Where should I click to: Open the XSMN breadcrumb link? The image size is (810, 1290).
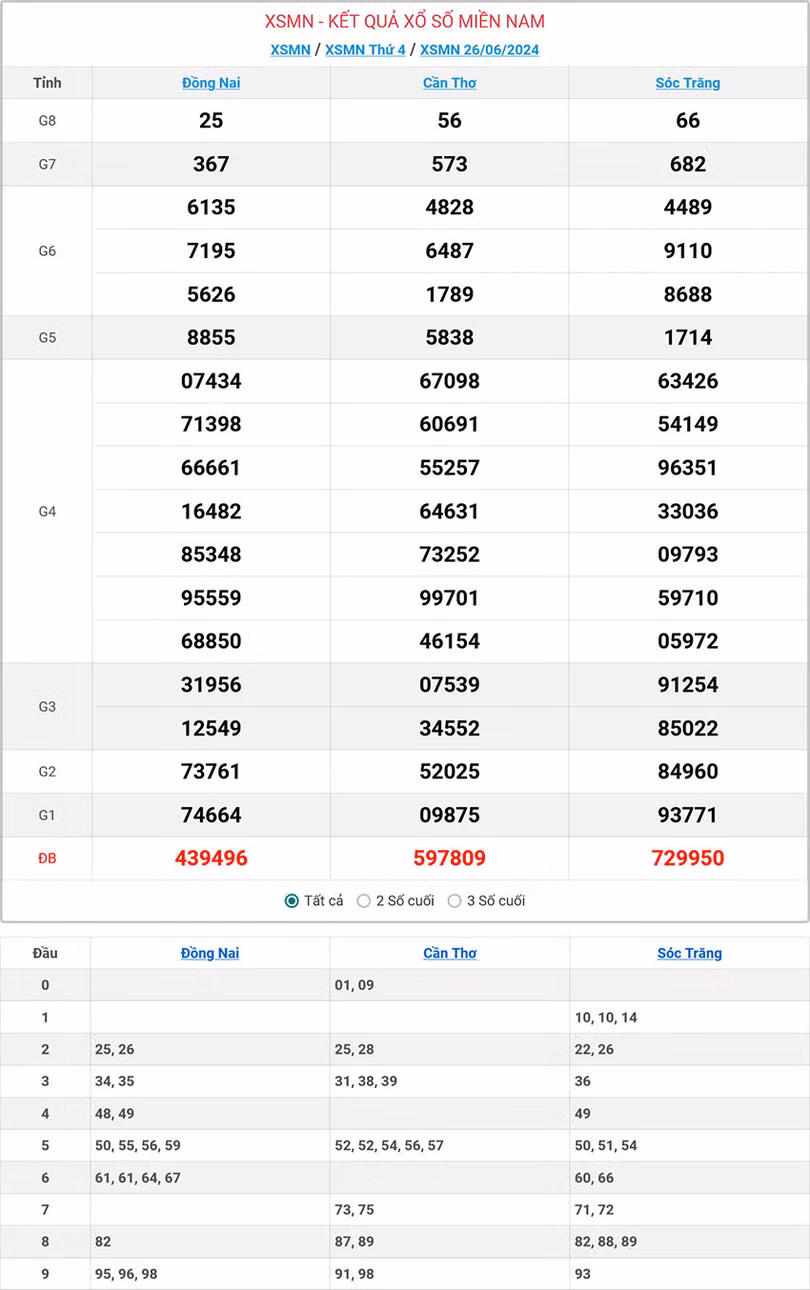[x=290, y=50]
